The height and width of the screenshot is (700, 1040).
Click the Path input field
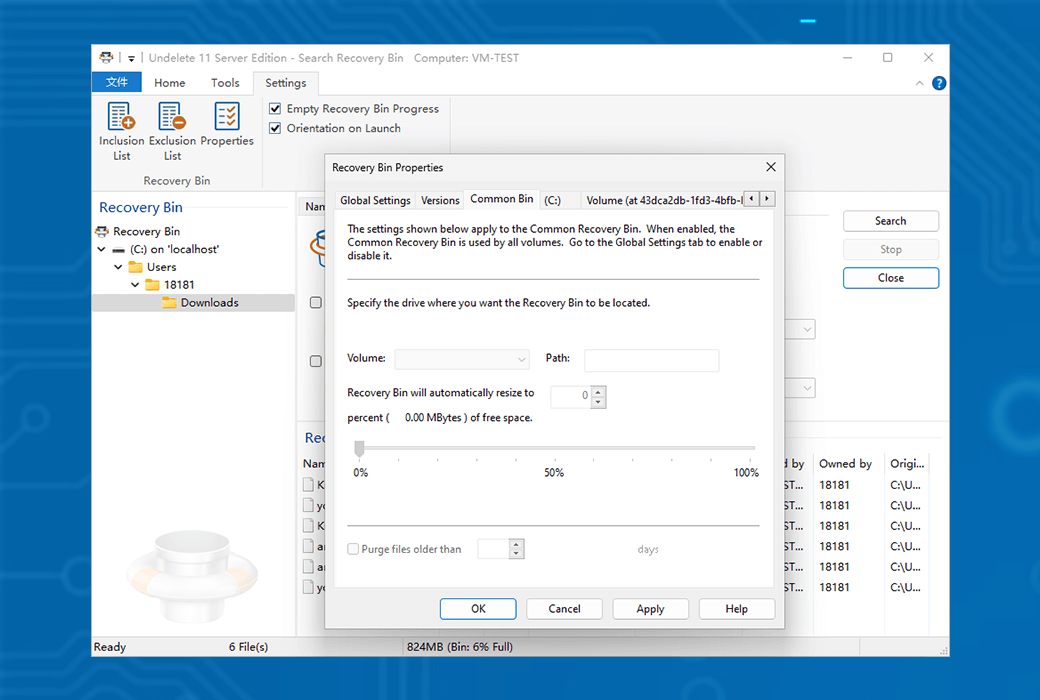tap(651, 360)
